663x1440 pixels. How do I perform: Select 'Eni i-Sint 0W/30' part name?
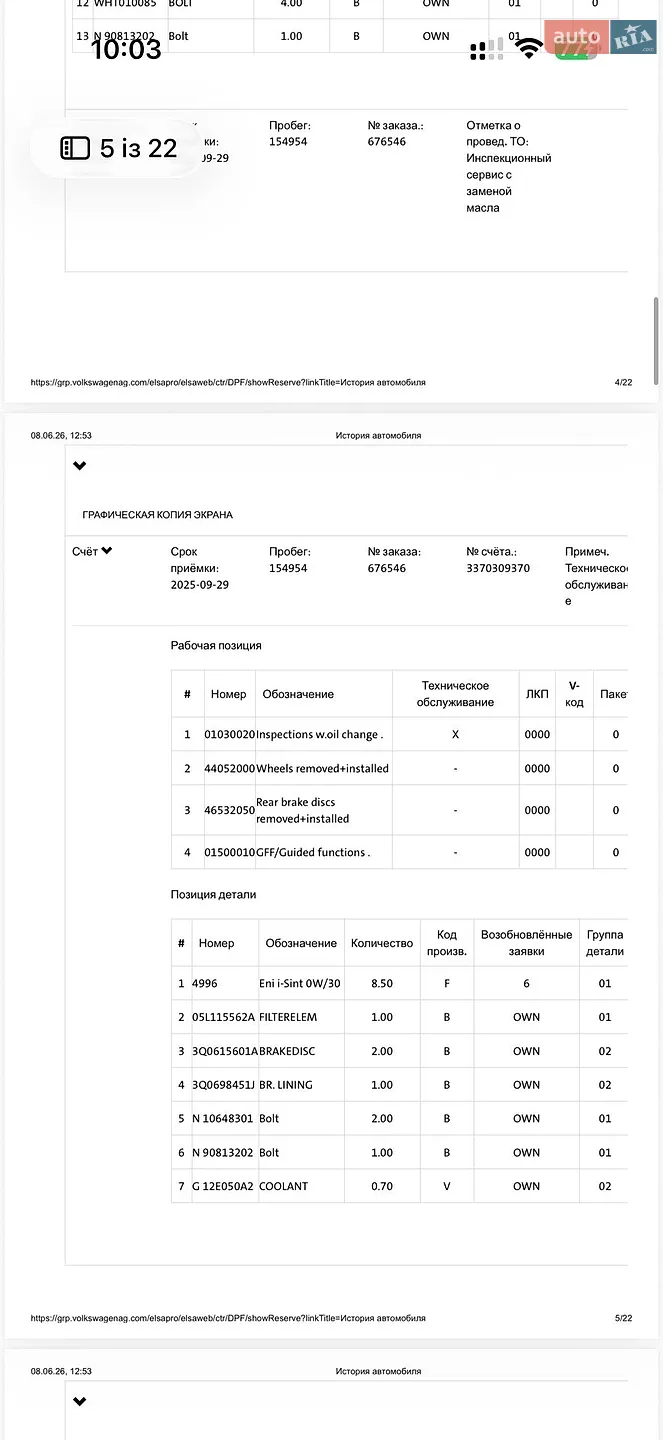[x=300, y=983]
